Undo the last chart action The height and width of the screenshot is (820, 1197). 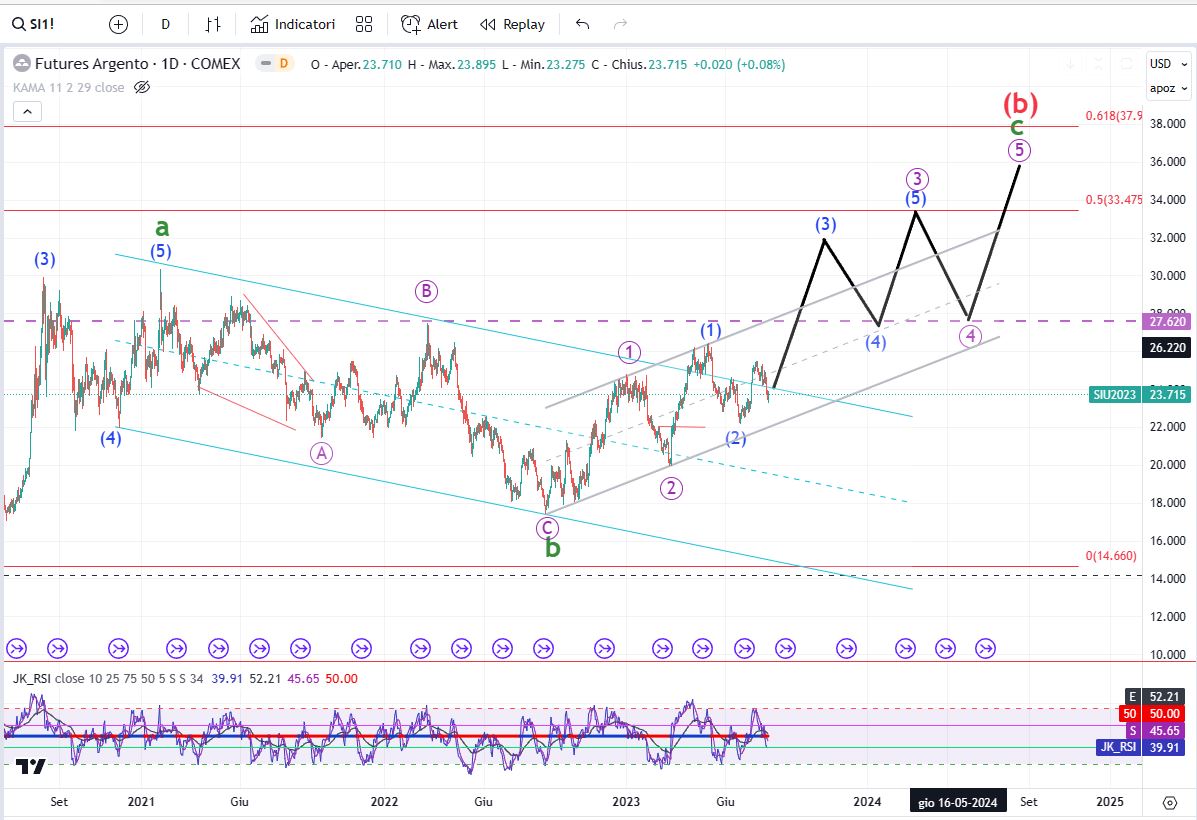(583, 24)
